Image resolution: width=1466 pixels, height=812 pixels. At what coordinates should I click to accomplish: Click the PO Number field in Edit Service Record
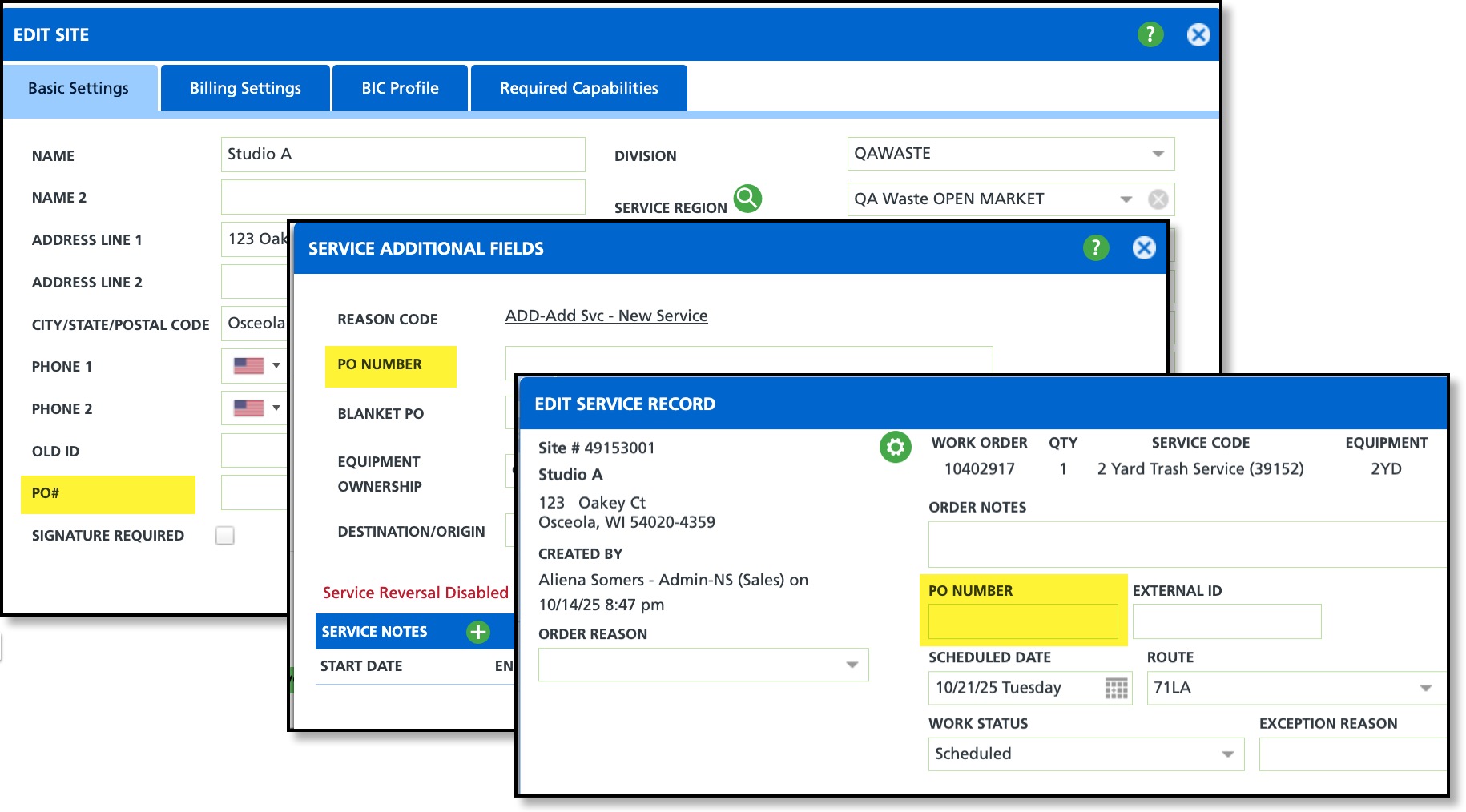[1023, 621]
